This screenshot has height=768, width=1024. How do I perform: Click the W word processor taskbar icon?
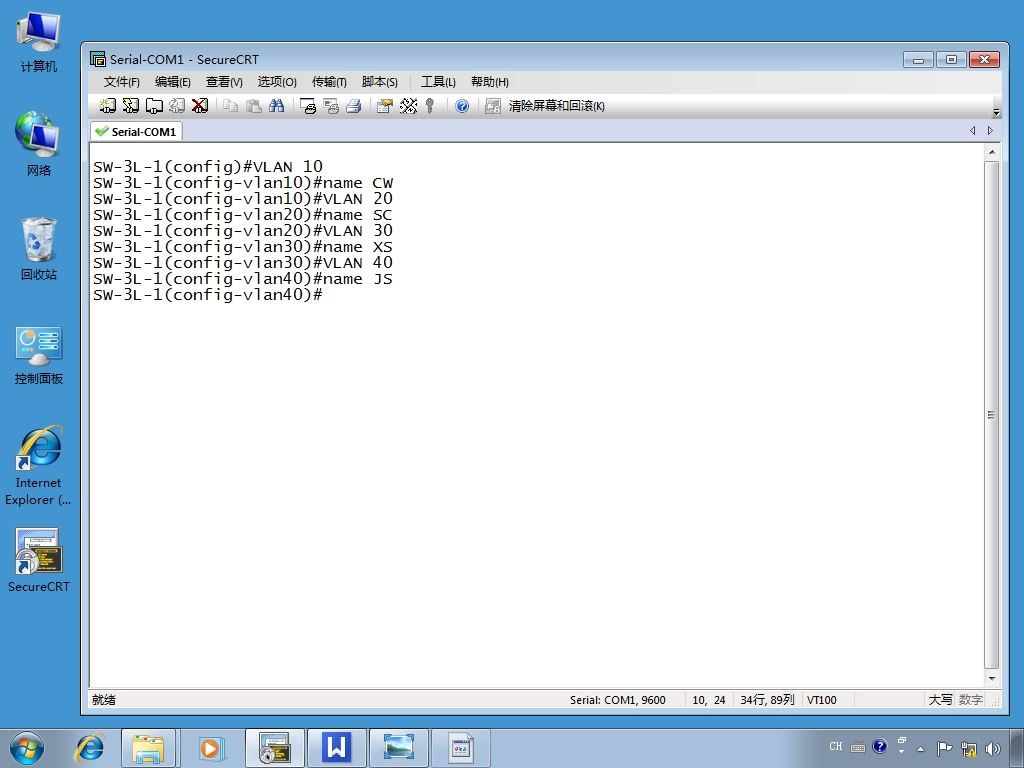[x=336, y=748]
